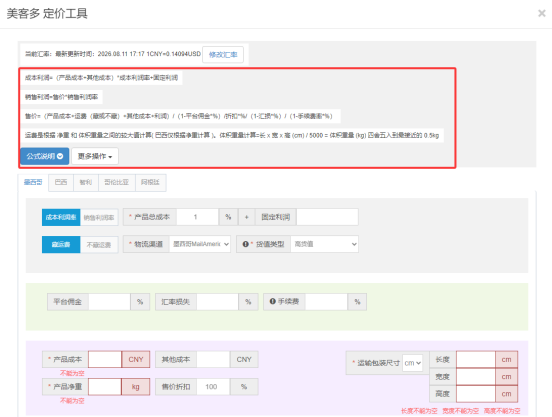Screen dimensions: 552x417
Task: Click 平台佣金 percentage input
Action: click(x=109, y=302)
